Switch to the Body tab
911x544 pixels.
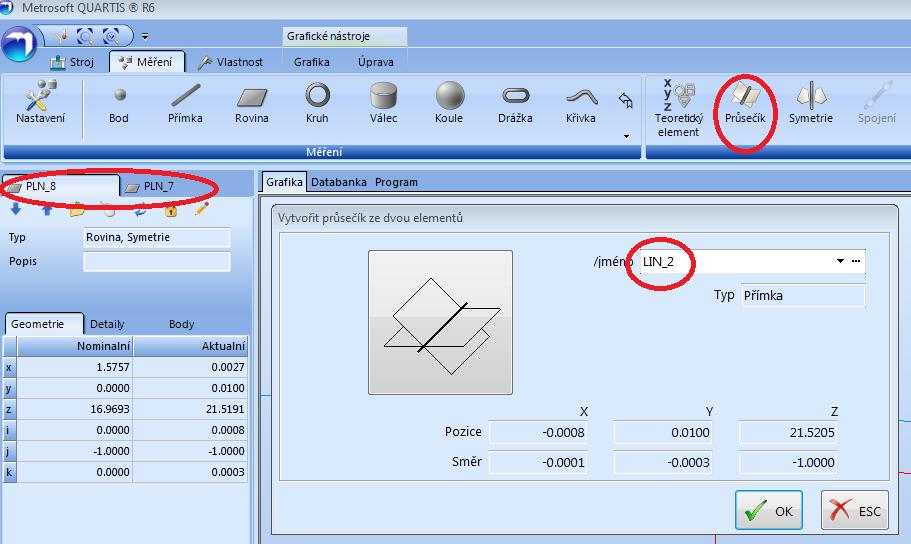(x=181, y=324)
